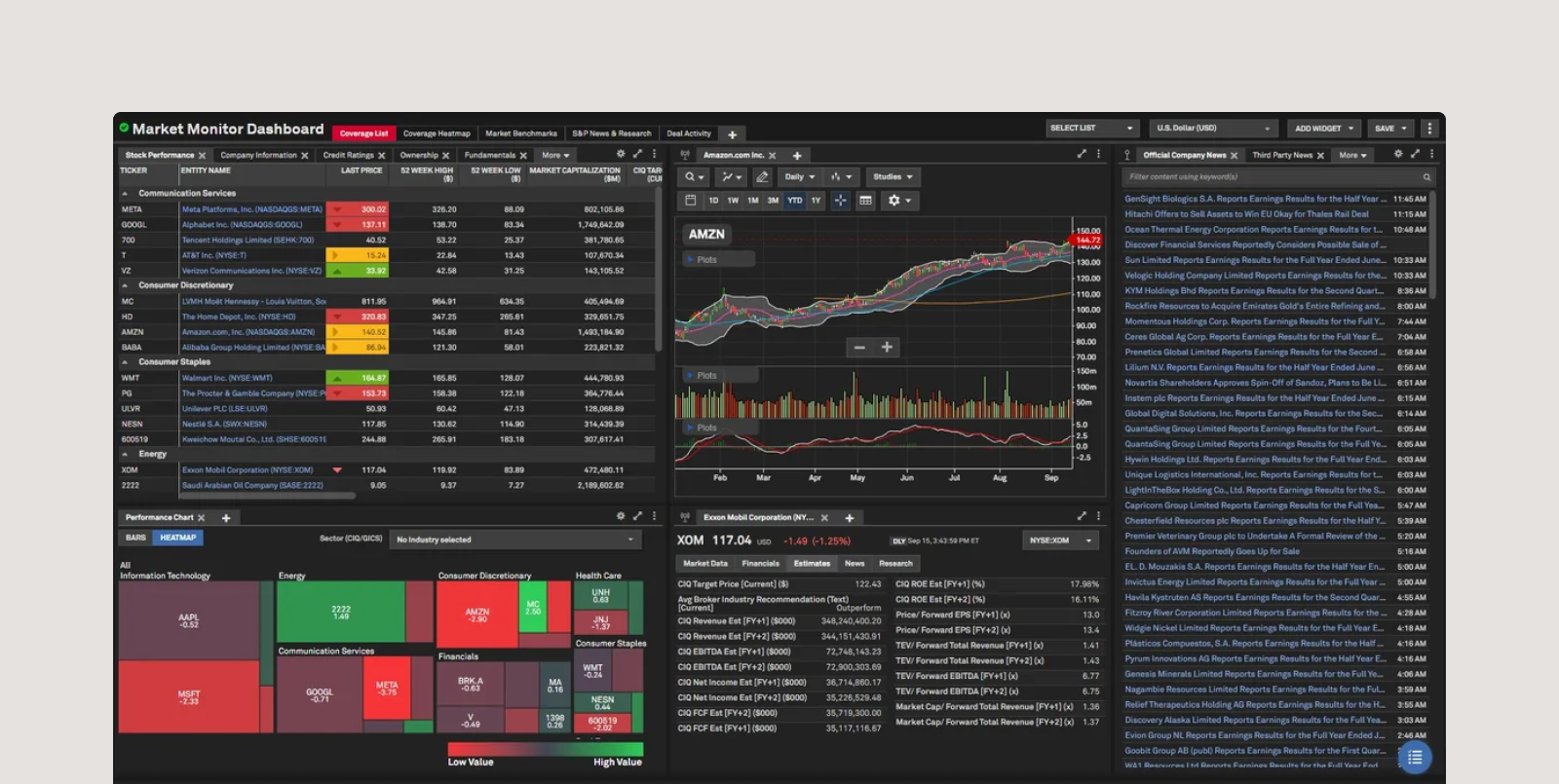Open Amazon.com, Inc. entity link in table
This screenshot has height=784, width=1559.
click(248, 332)
